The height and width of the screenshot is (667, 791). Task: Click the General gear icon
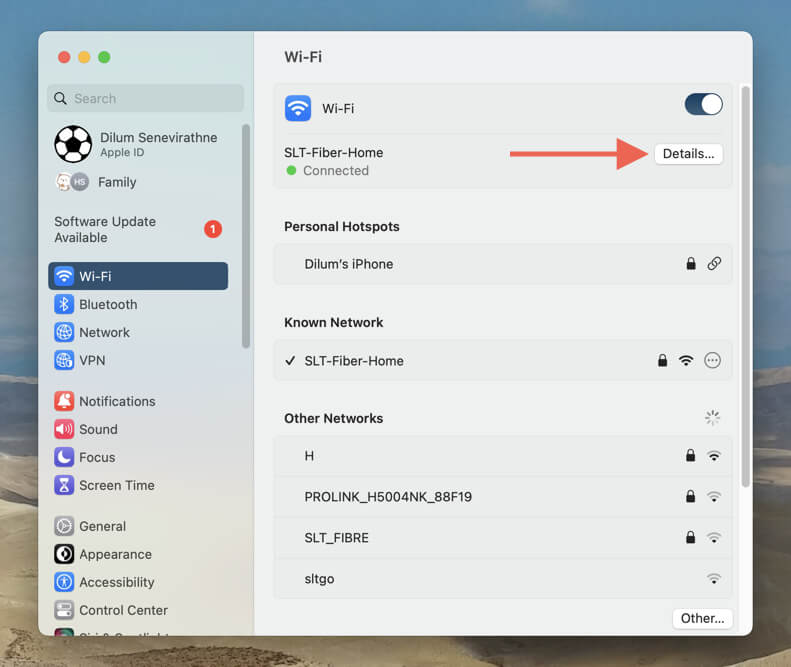coord(64,526)
